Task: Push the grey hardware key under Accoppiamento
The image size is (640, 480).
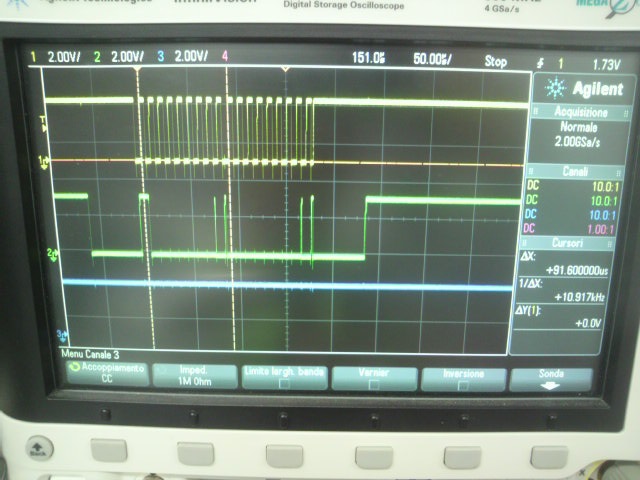Action: tap(109, 450)
